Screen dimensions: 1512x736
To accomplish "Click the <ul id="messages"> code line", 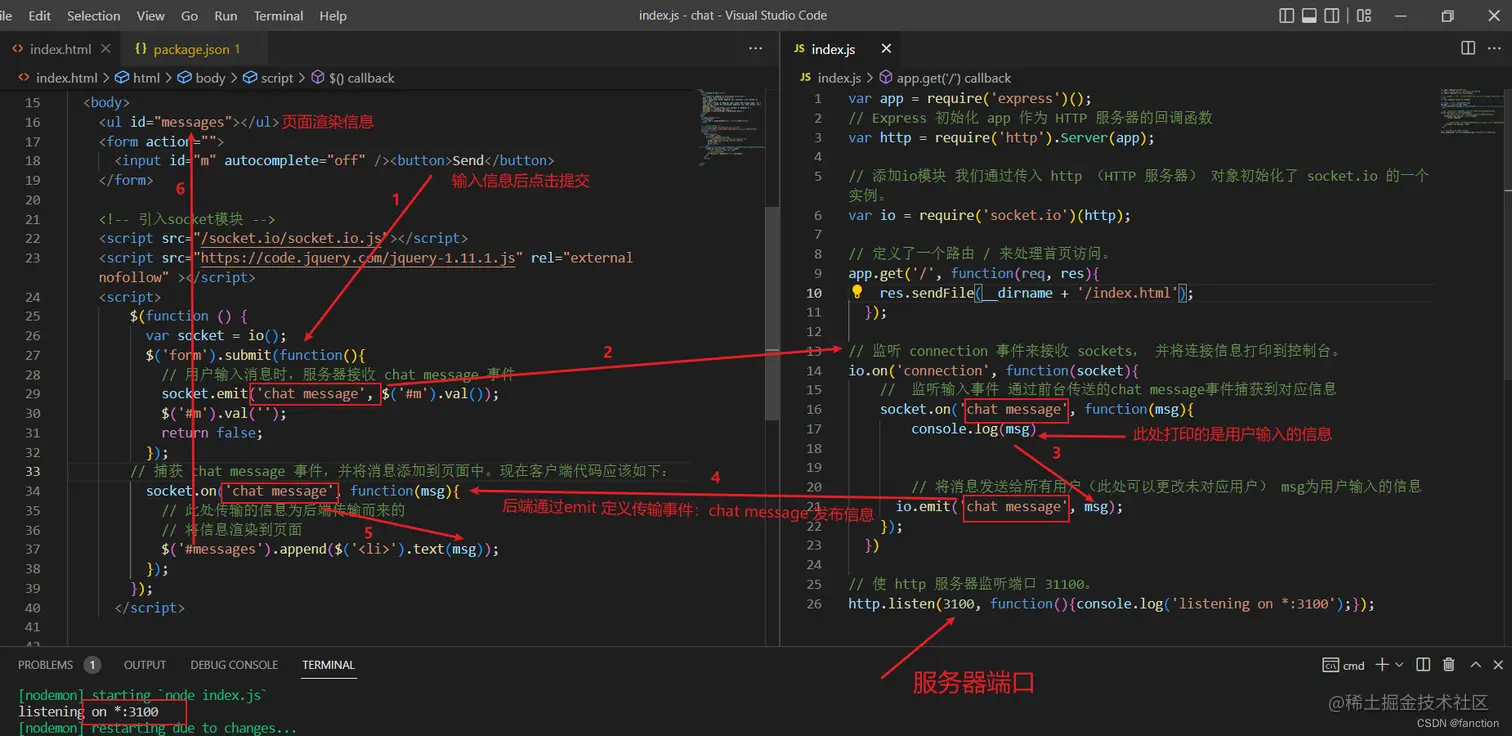I will (189, 122).
